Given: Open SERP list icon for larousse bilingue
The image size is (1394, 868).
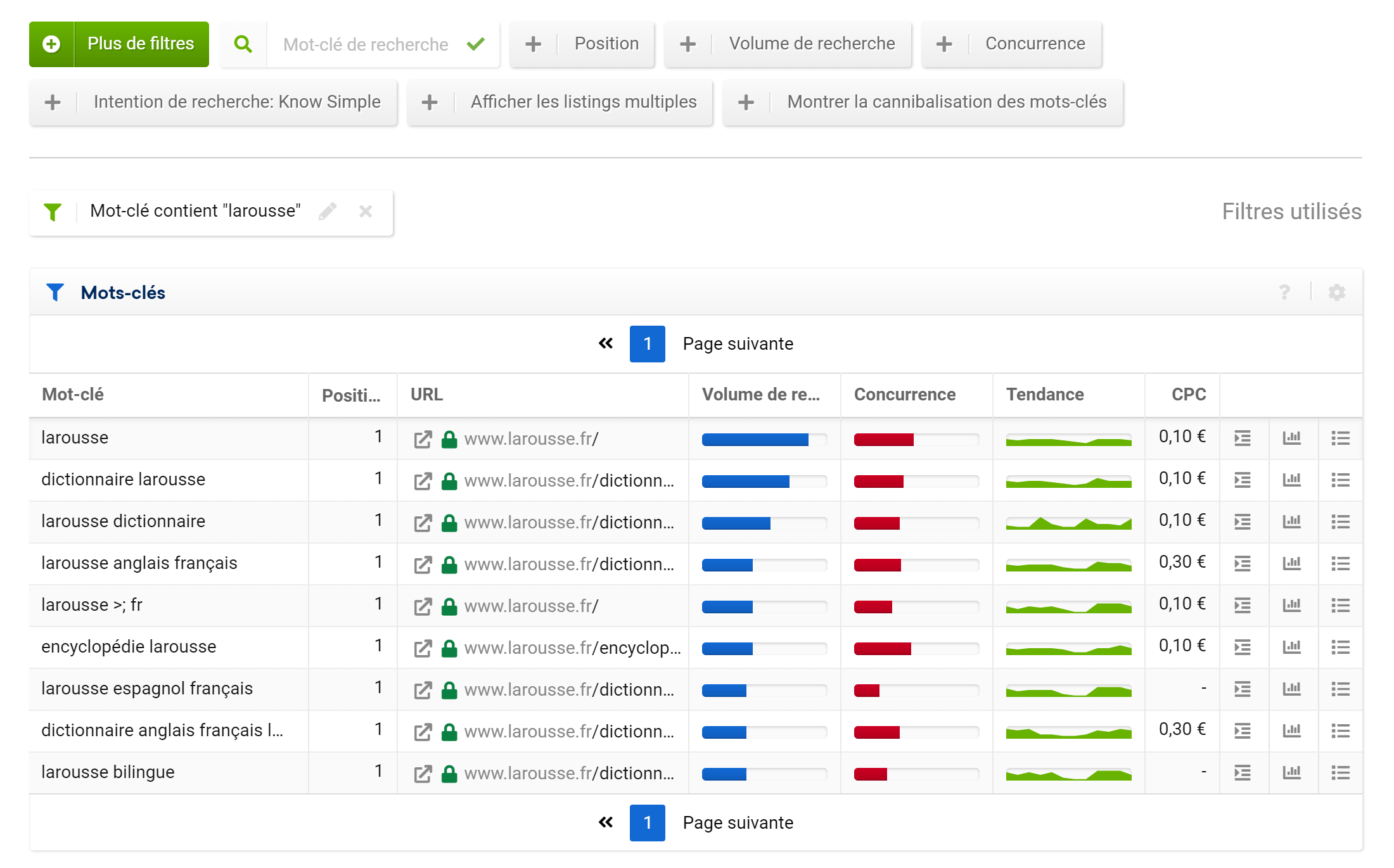Looking at the screenshot, I should pyautogui.click(x=1340, y=772).
